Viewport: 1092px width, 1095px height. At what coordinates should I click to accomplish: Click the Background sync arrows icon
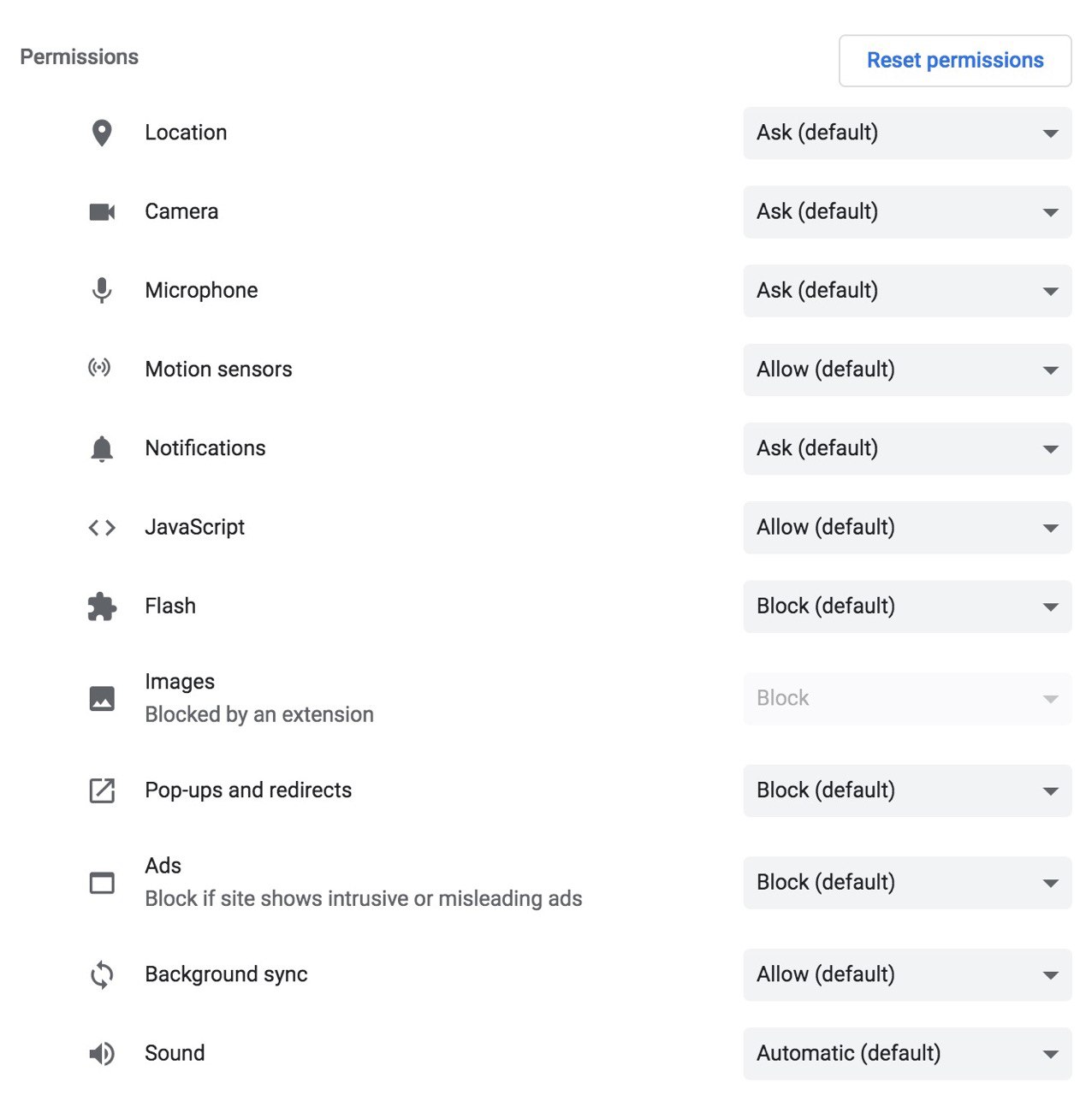[x=102, y=975]
